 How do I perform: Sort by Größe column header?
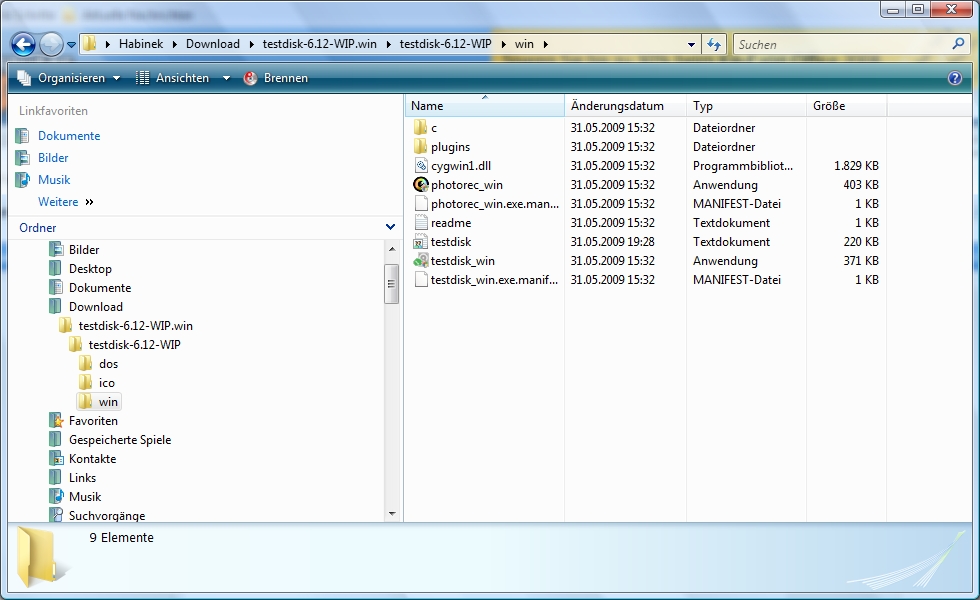click(846, 106)
